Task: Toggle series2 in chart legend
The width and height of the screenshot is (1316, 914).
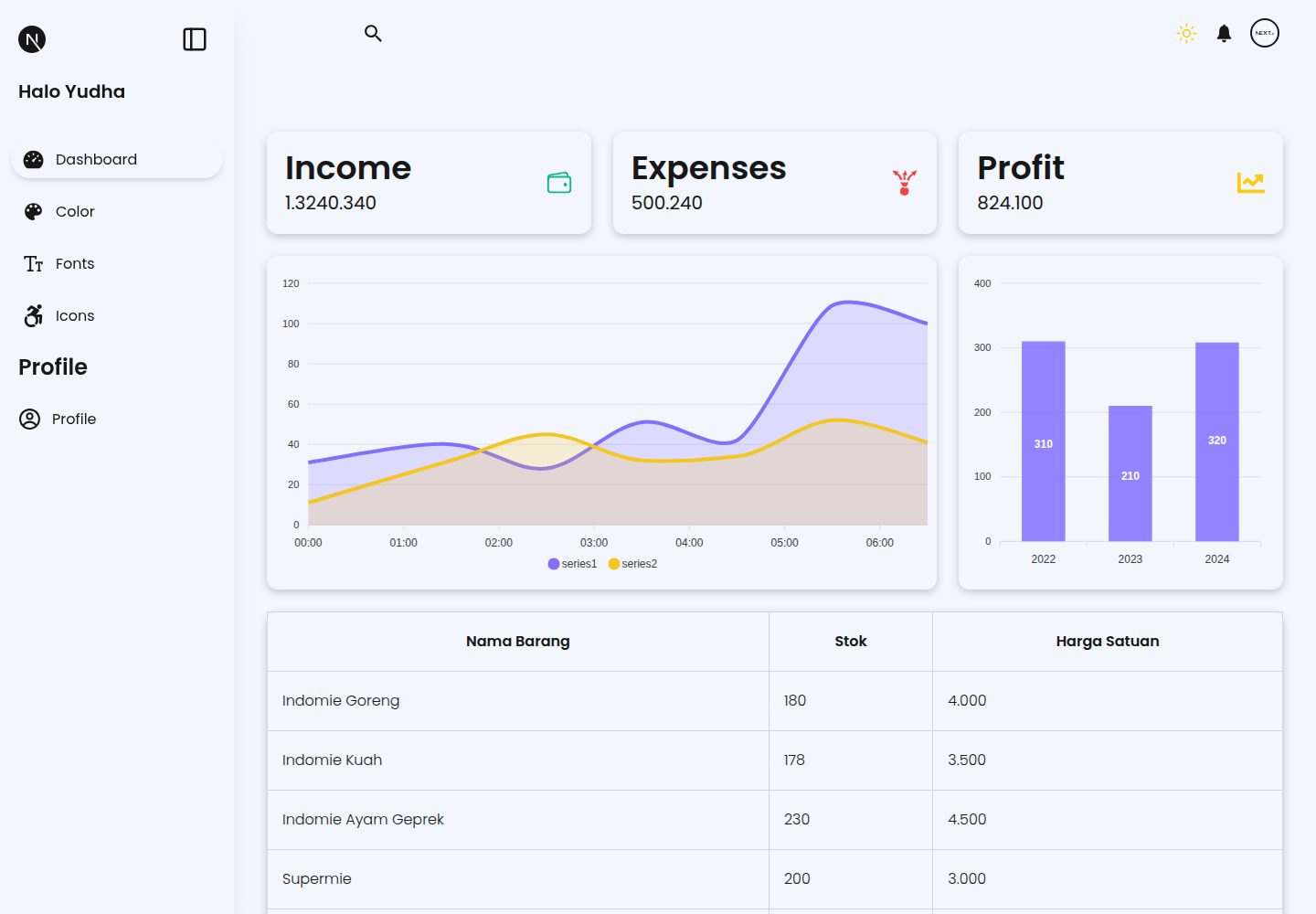Action: tap(632, 564)
